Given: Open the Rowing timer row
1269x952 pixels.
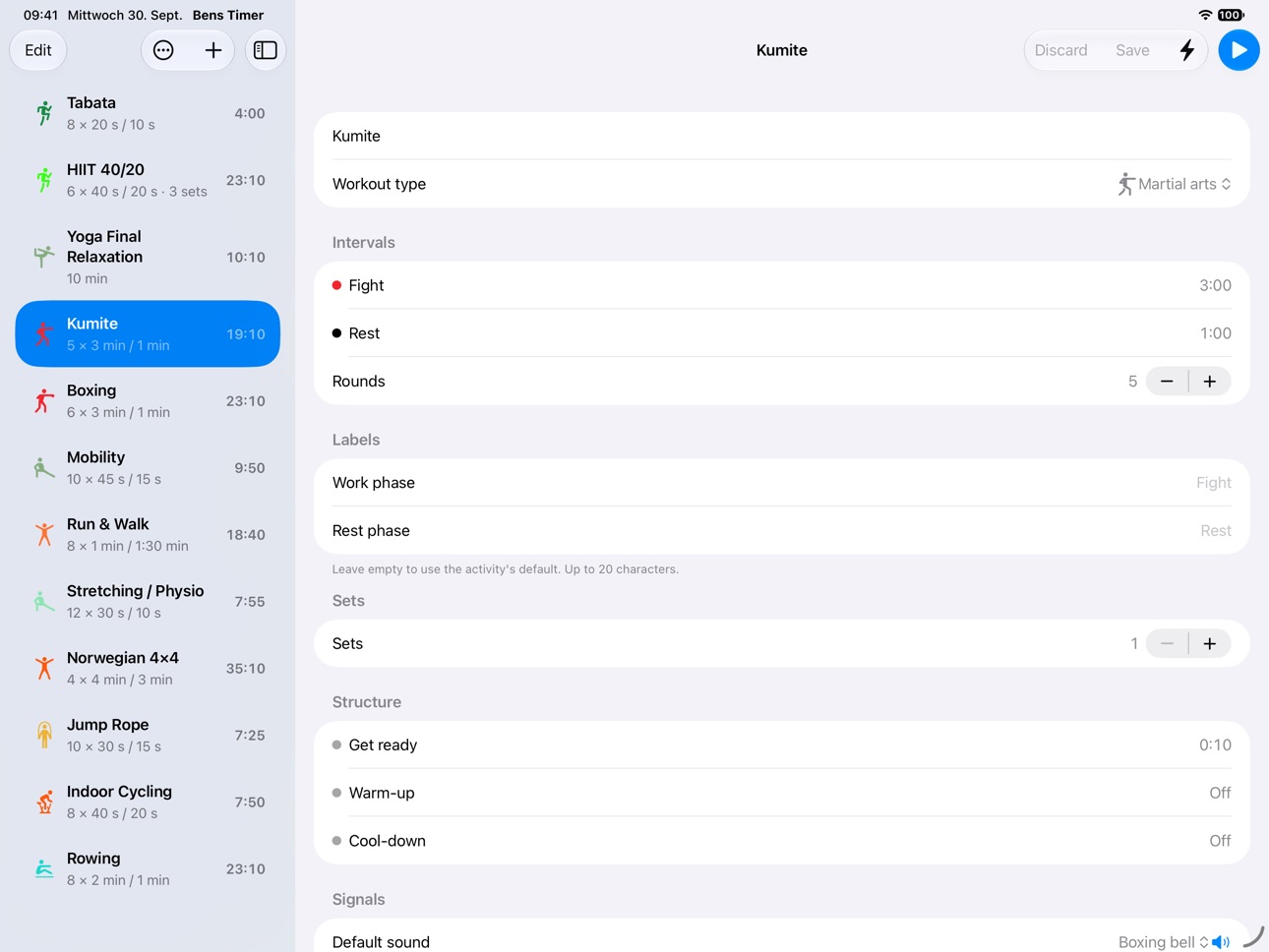Looking at the screenshot, I should pos(148,868).
